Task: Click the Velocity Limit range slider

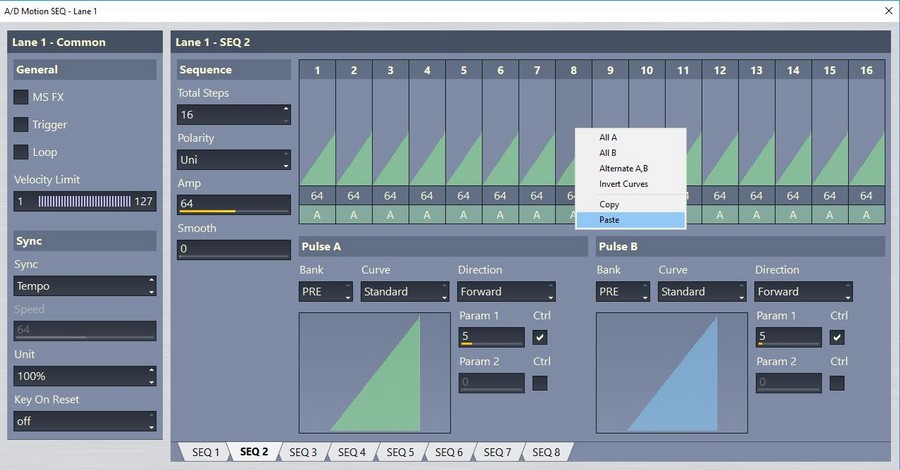Action: click(84, 201)
